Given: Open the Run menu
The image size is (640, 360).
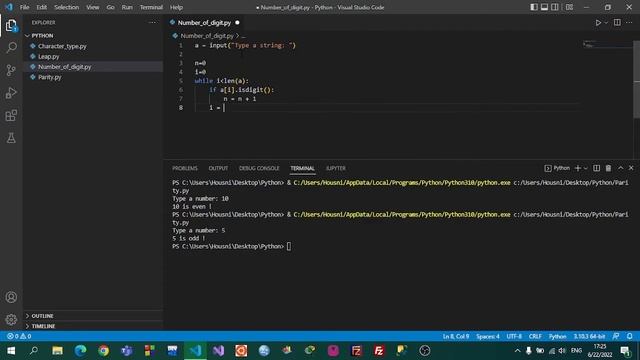Looking at the screenshot, I should click(x=127, y=7).
